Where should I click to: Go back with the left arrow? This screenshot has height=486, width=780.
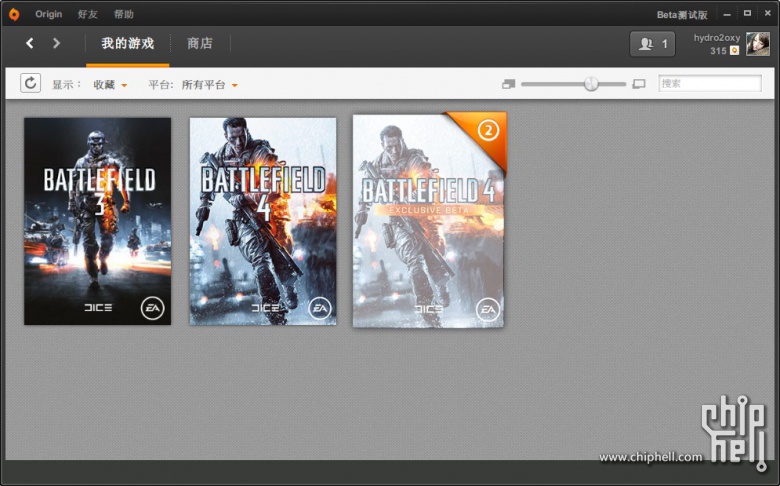point(30,43)
